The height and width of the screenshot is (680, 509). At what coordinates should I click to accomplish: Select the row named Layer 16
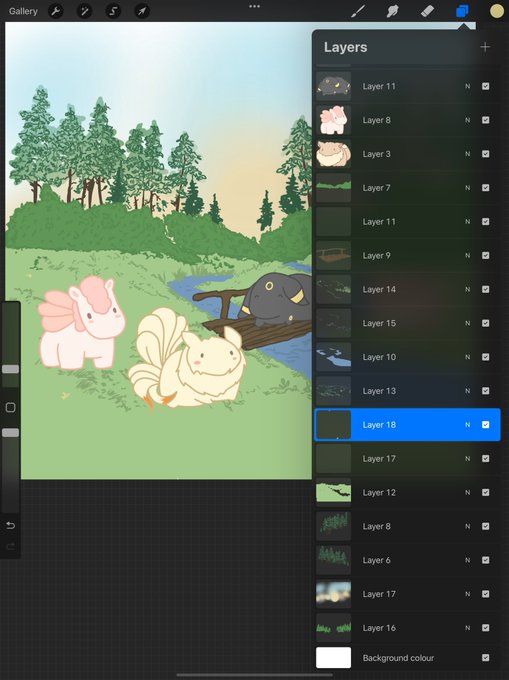pyautogui.click(x=407, y=628)
